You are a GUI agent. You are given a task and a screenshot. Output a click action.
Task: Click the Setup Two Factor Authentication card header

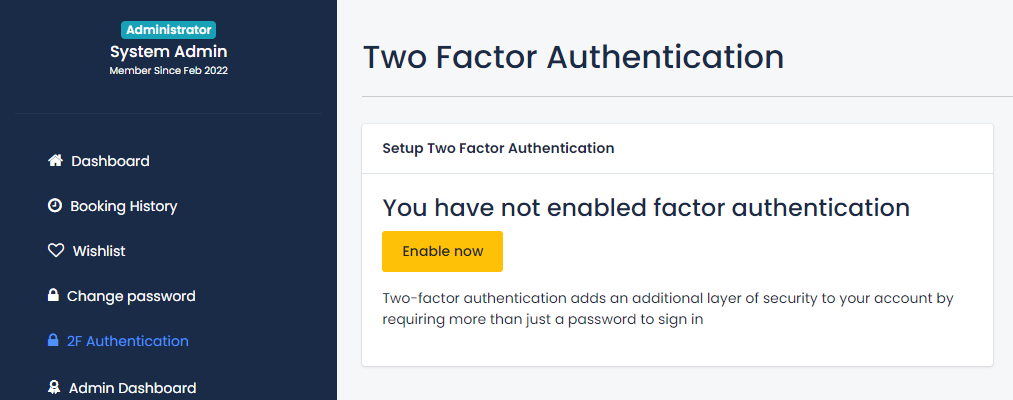498,148
